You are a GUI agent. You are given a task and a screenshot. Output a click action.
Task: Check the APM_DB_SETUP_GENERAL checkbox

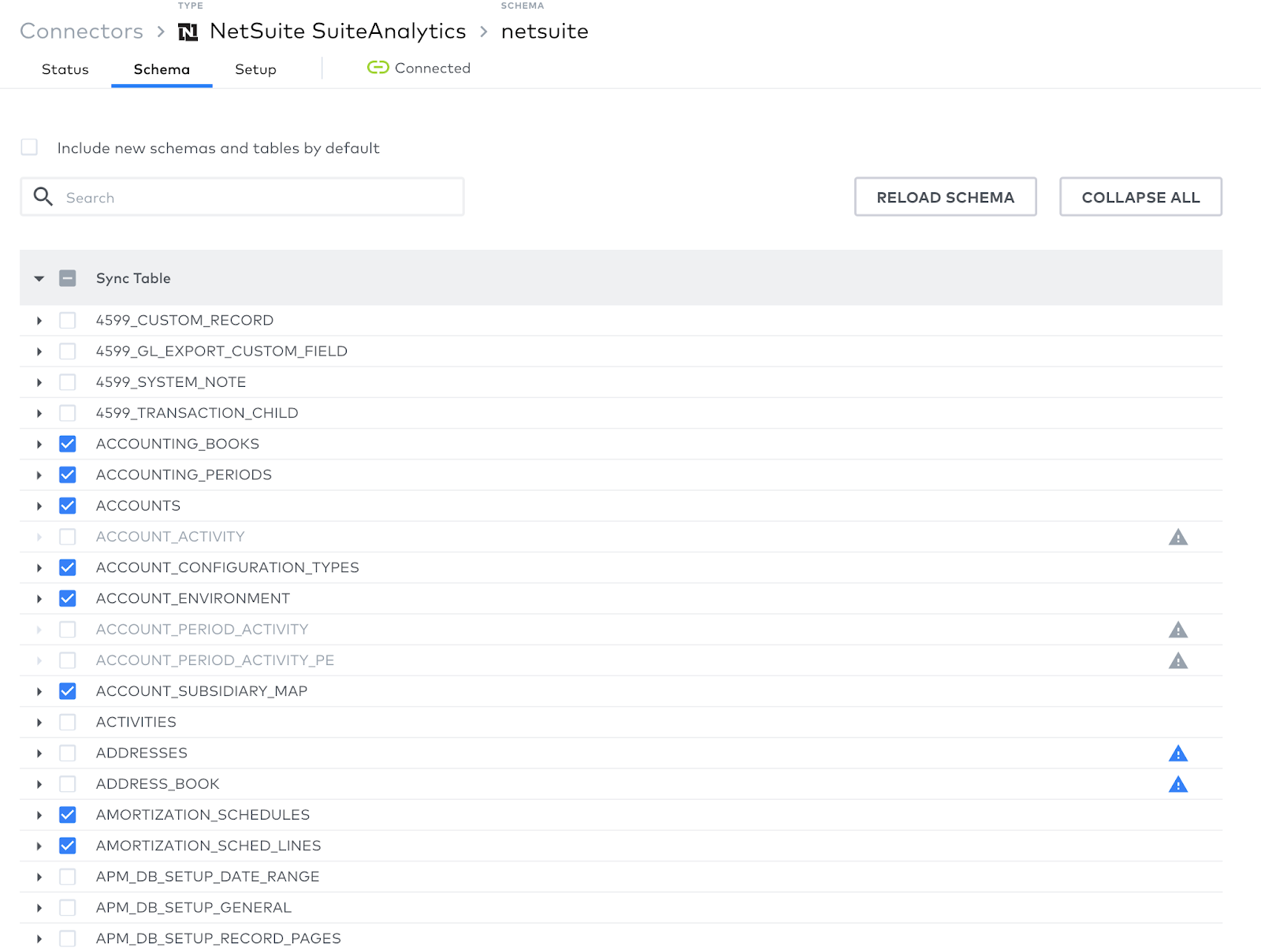(x=68, y=908)
